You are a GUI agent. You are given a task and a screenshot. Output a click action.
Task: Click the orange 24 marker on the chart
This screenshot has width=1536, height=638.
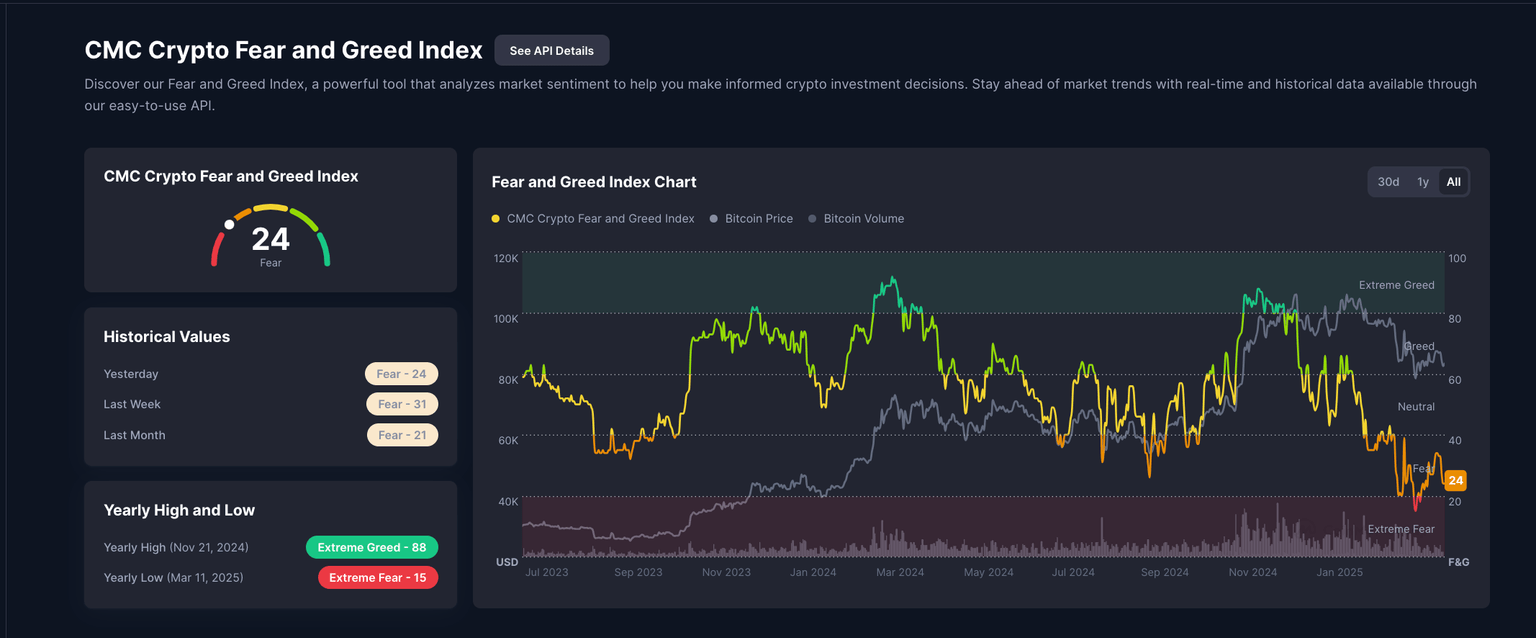click(x=1455, y=480)
